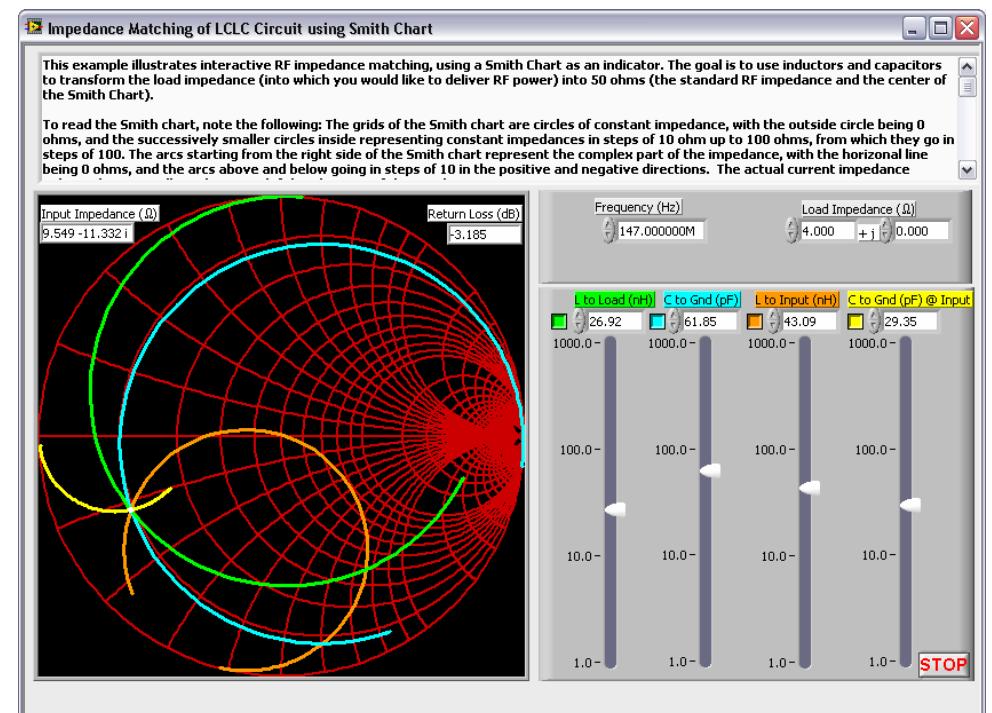This screenshot has width=992, height=713.
Task: Maximize the Impedance Matching window
Action: pyautogui.click(x=941, y=28)
